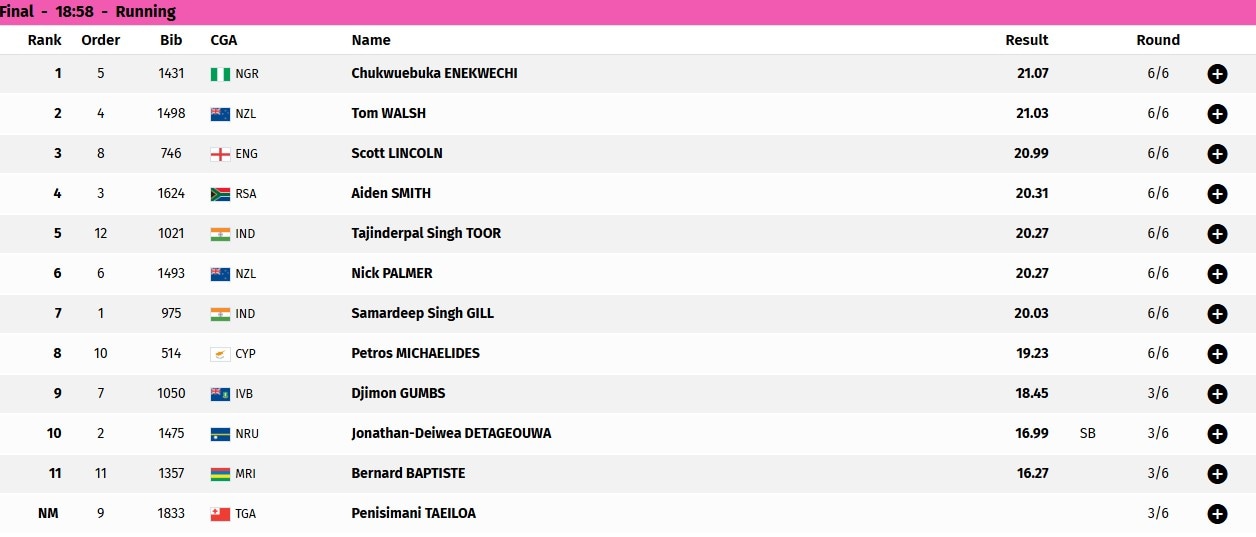Viewport: 1256px width, 537px height.
Task: Open Penisimani Taeiloa's plus icon
Action: (1217, 514)
